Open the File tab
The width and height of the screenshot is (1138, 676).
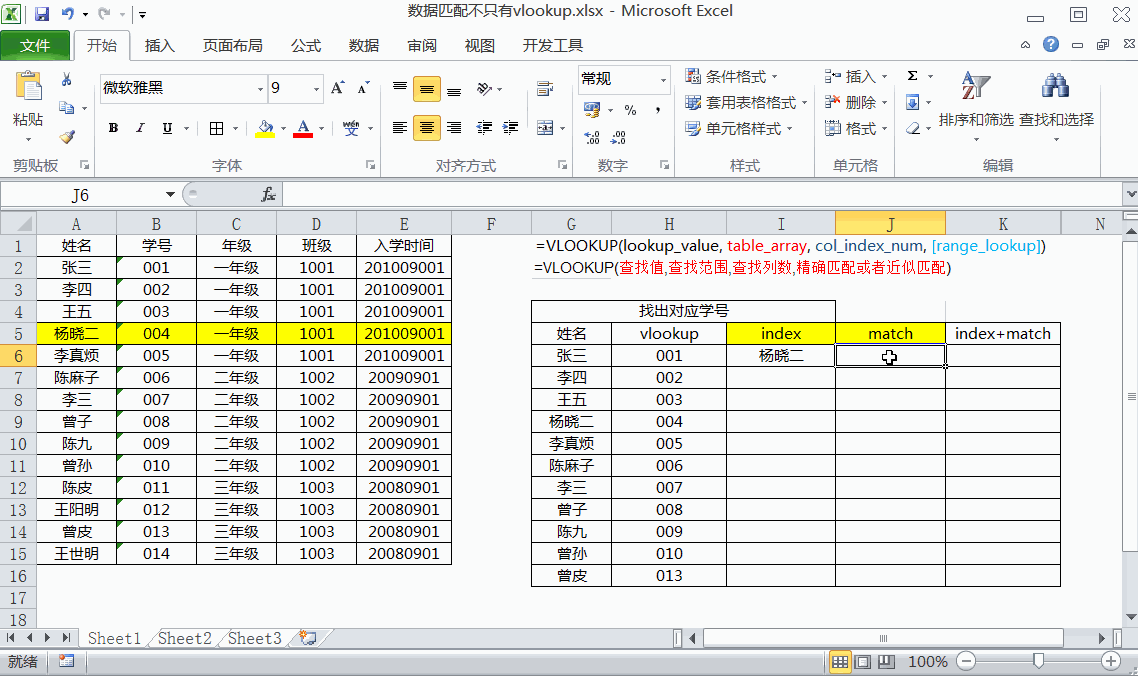tap(35, 45)
